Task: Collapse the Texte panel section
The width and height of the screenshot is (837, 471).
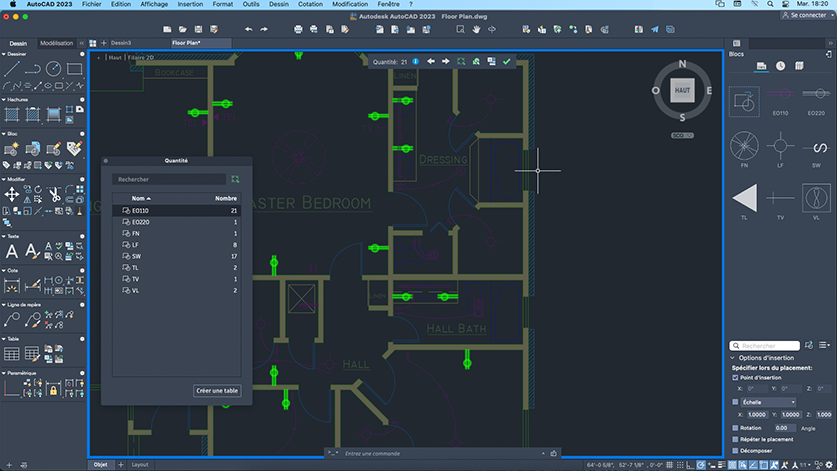Action: (x=4, y=236)
